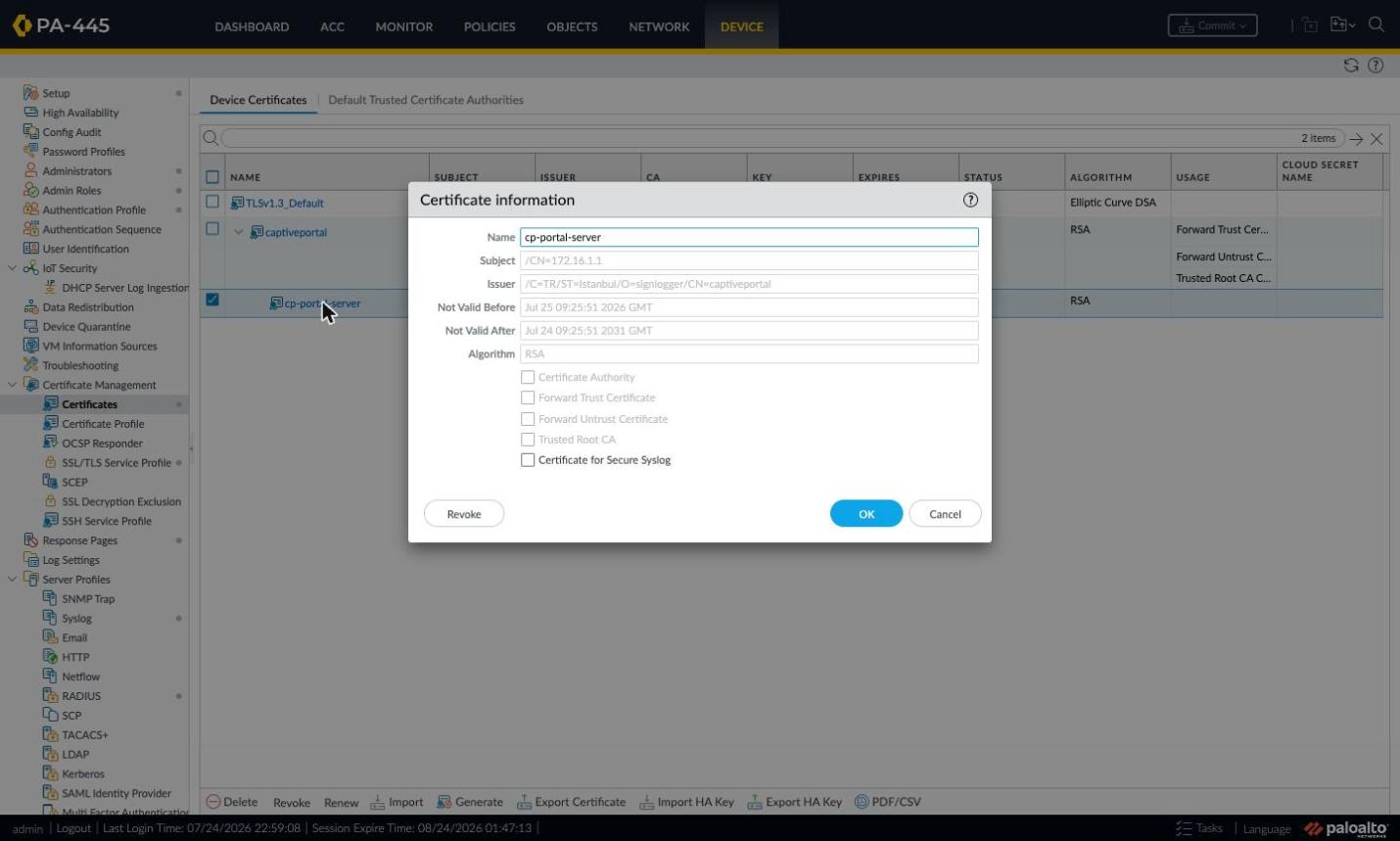Open help icon in Certificate information dialog
Image resolution: width=1400 pixels, height=841 pixels.
pos(970,200)
